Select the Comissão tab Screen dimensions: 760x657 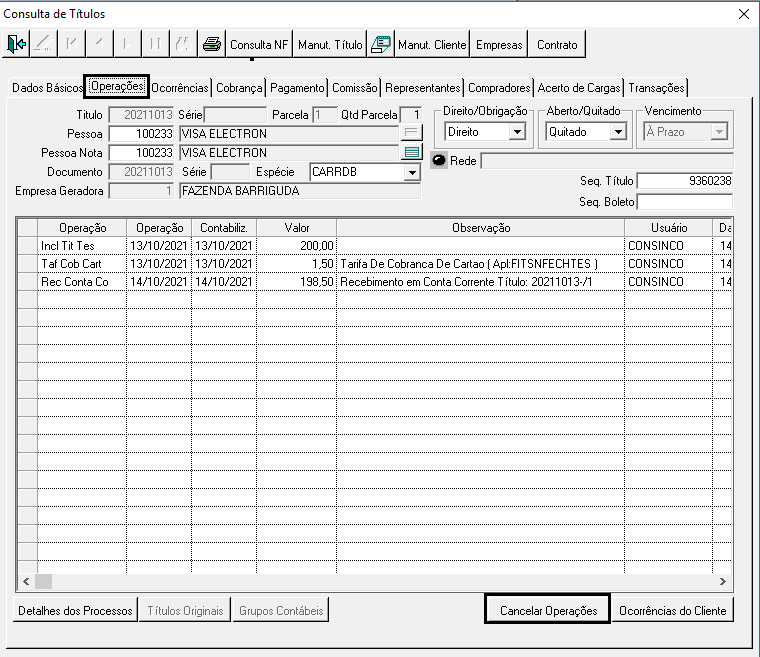pos(354,88)
